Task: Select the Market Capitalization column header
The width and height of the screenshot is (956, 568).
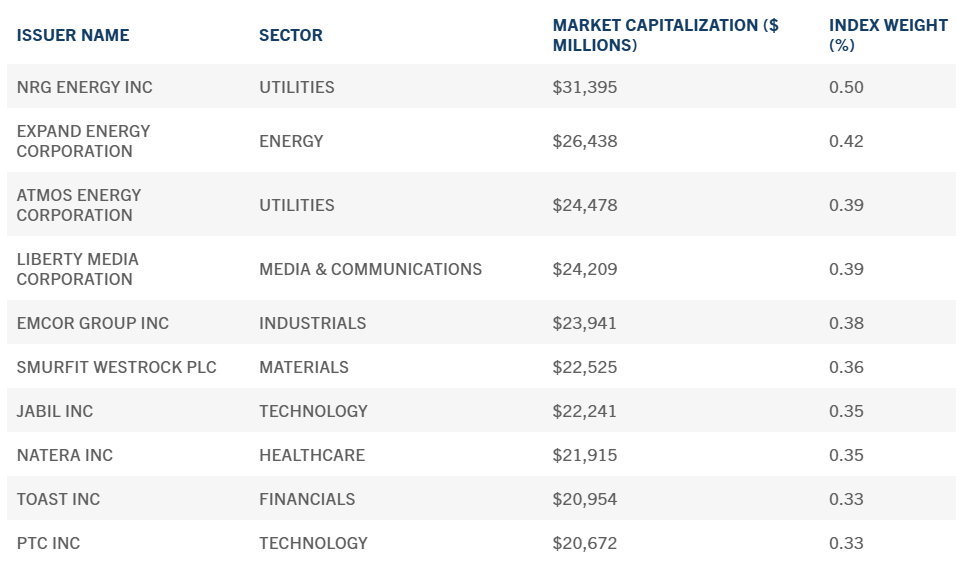Action: (x=665, y=35)
